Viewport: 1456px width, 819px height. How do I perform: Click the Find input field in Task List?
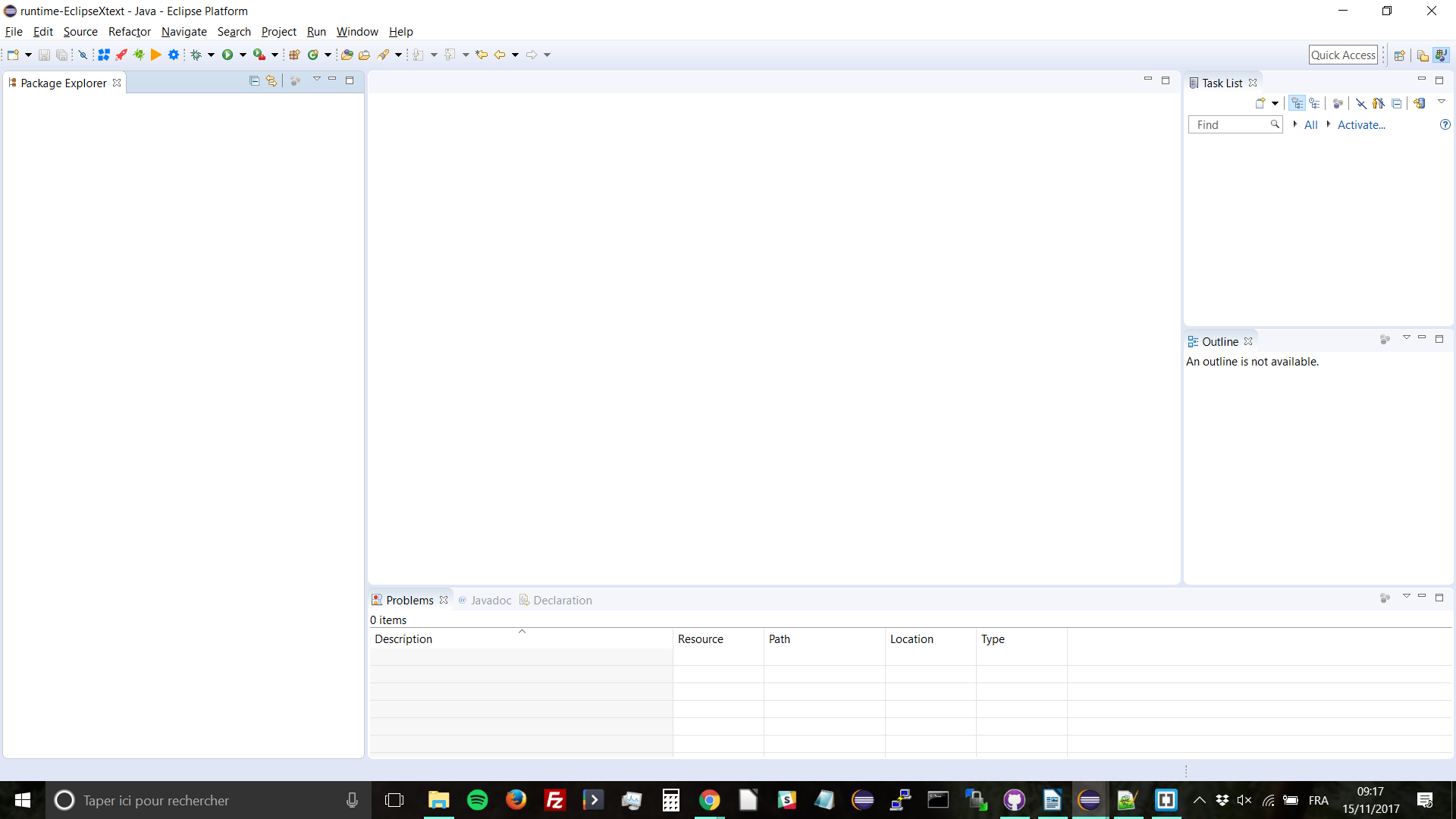tap(1232, 124)
